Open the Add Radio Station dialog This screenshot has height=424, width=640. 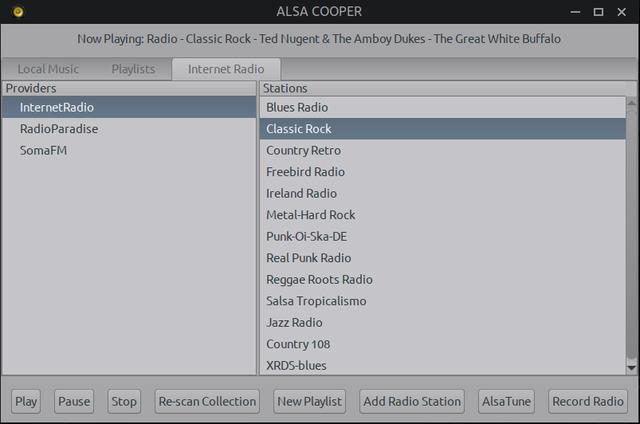click(x=412, y=401)
